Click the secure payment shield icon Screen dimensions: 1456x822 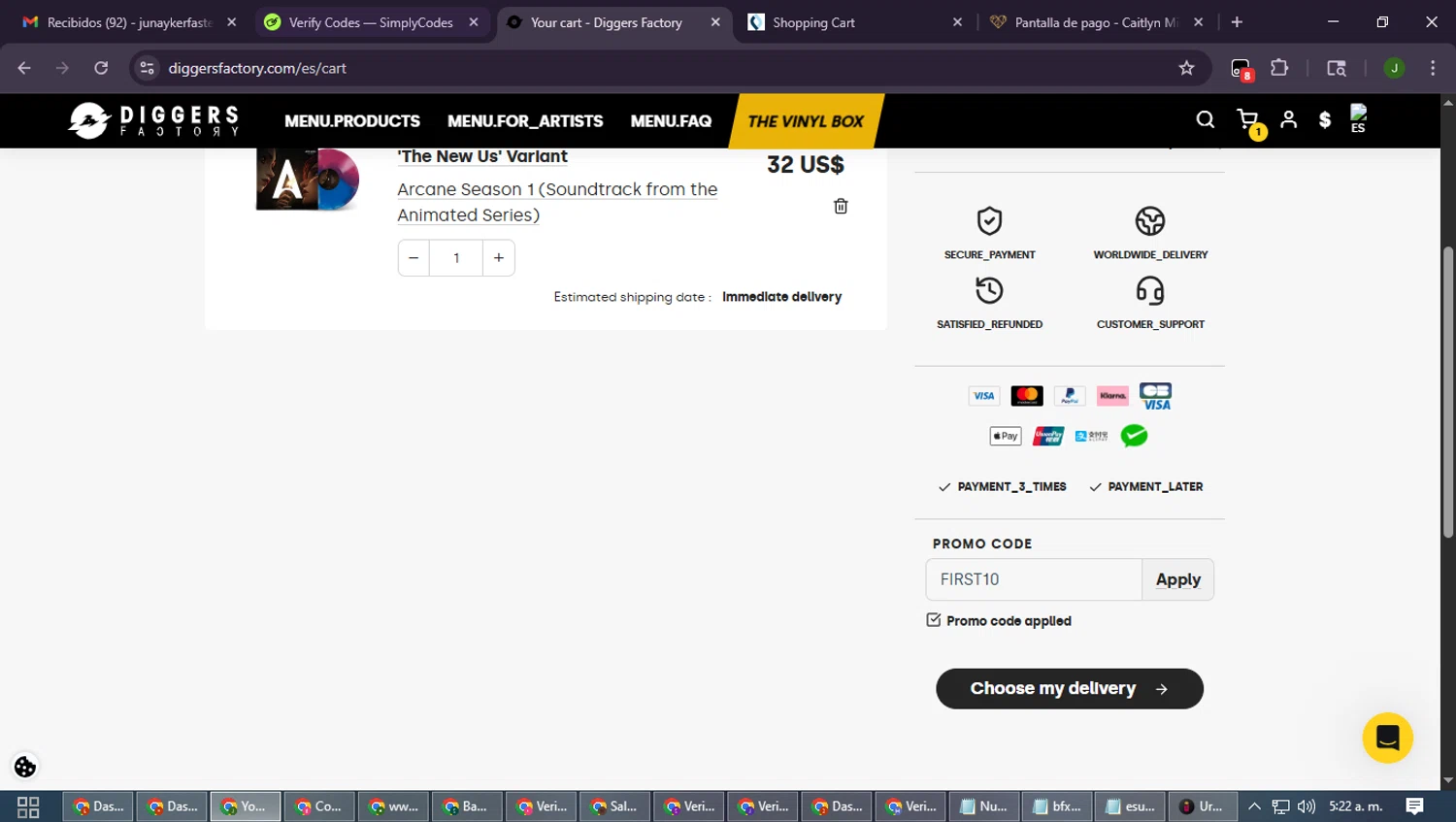click(989, 221)
